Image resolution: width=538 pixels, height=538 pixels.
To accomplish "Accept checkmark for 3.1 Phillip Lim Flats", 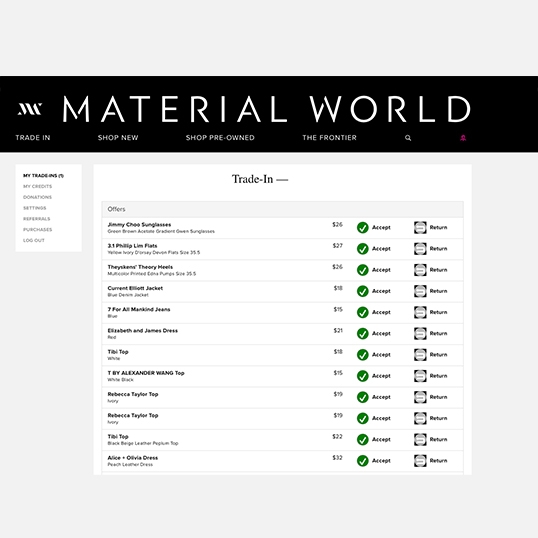I will coord(363,249).
